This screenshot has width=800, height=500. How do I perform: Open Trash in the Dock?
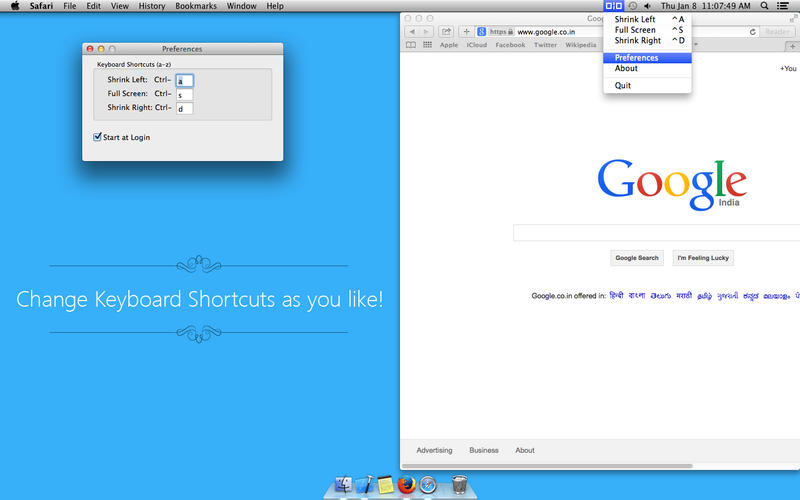click(x=460, y=485)
